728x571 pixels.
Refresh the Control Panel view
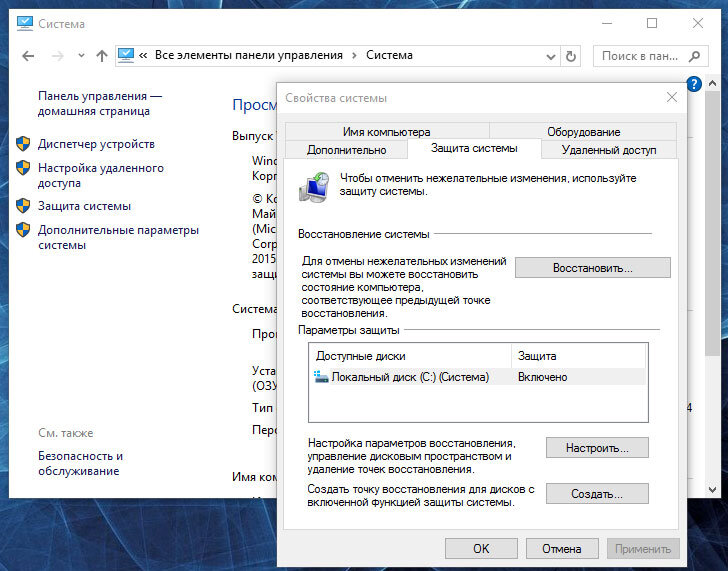click(571, 57)
